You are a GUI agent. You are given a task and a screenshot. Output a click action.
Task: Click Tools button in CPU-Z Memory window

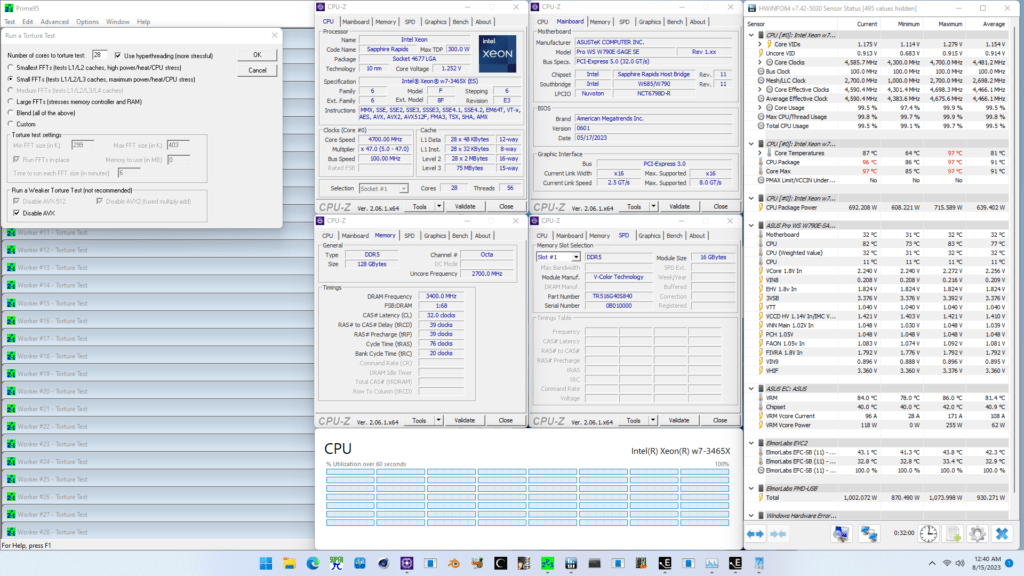419,421
